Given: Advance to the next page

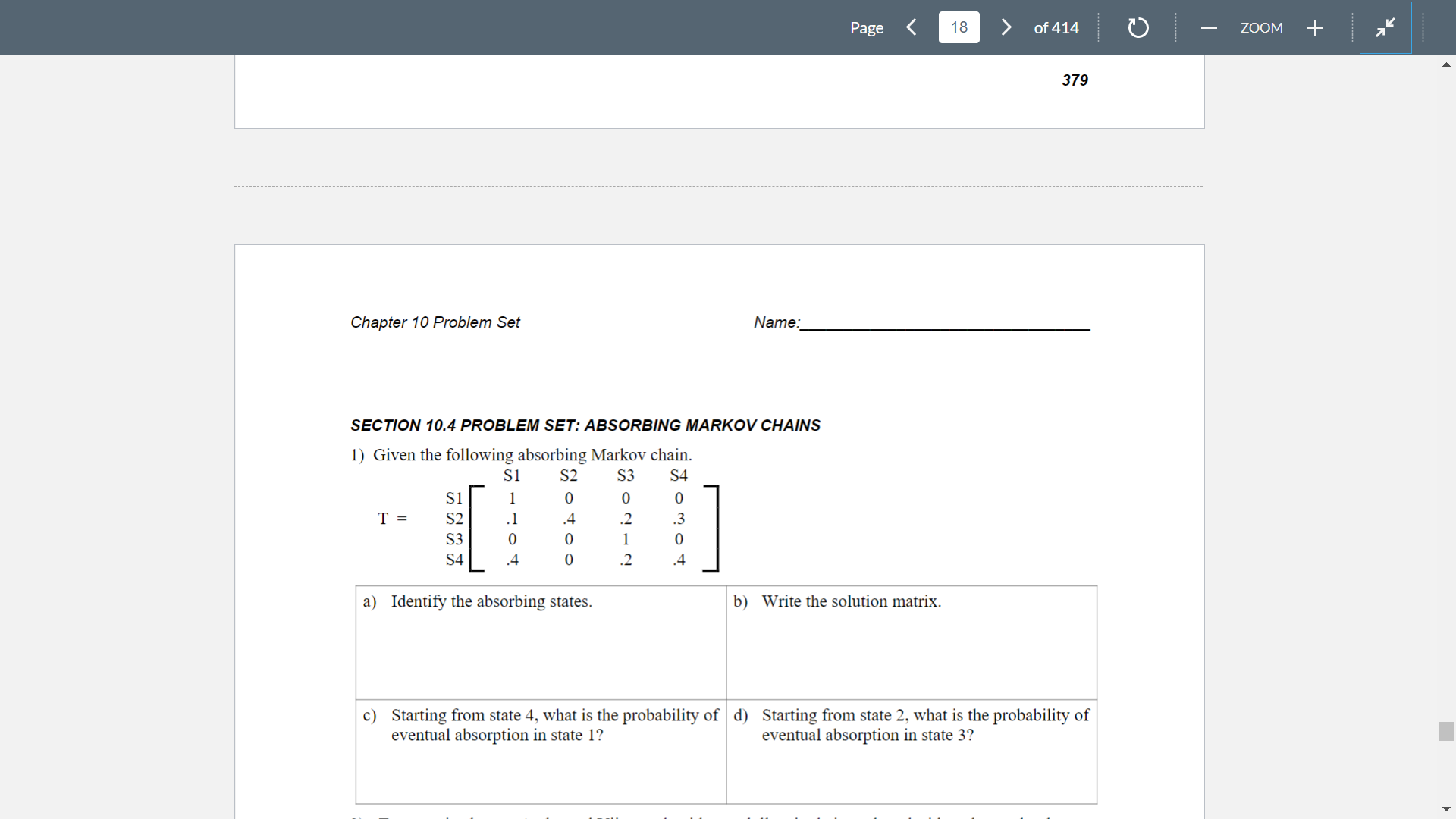Looking at the screenshot, I should coord(1006,27).
